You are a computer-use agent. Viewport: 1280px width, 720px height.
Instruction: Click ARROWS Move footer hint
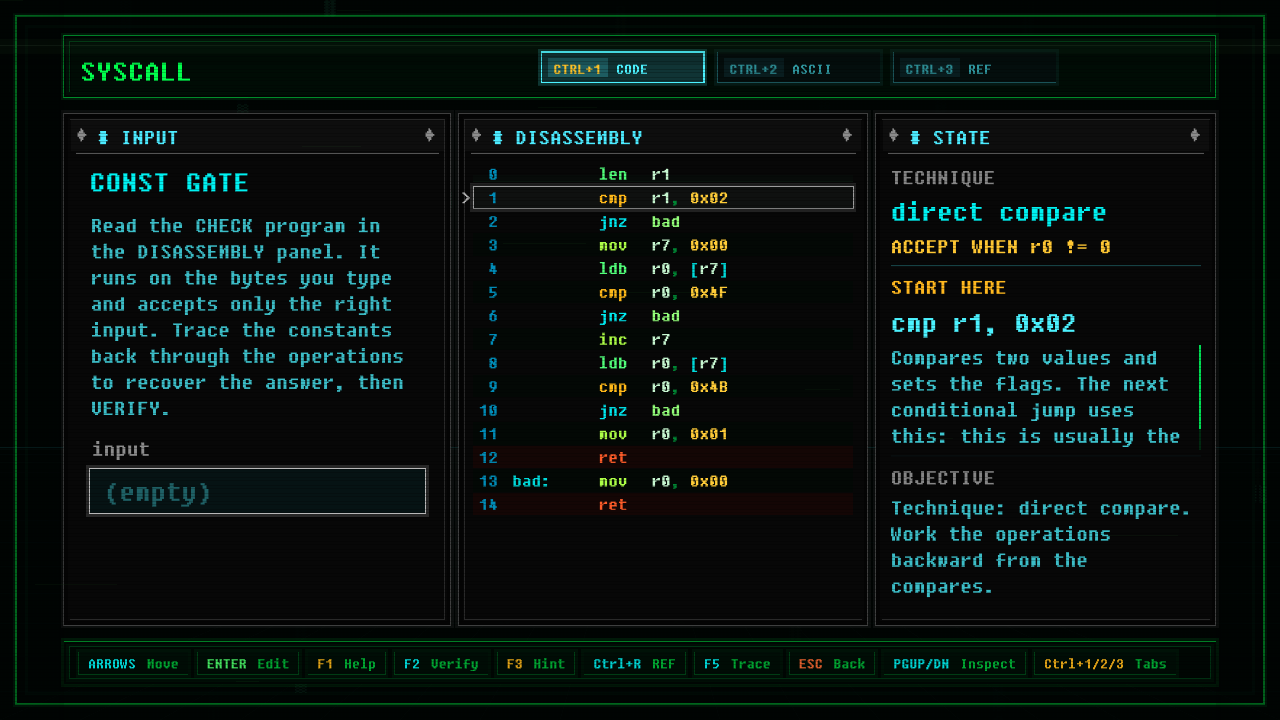133,663
